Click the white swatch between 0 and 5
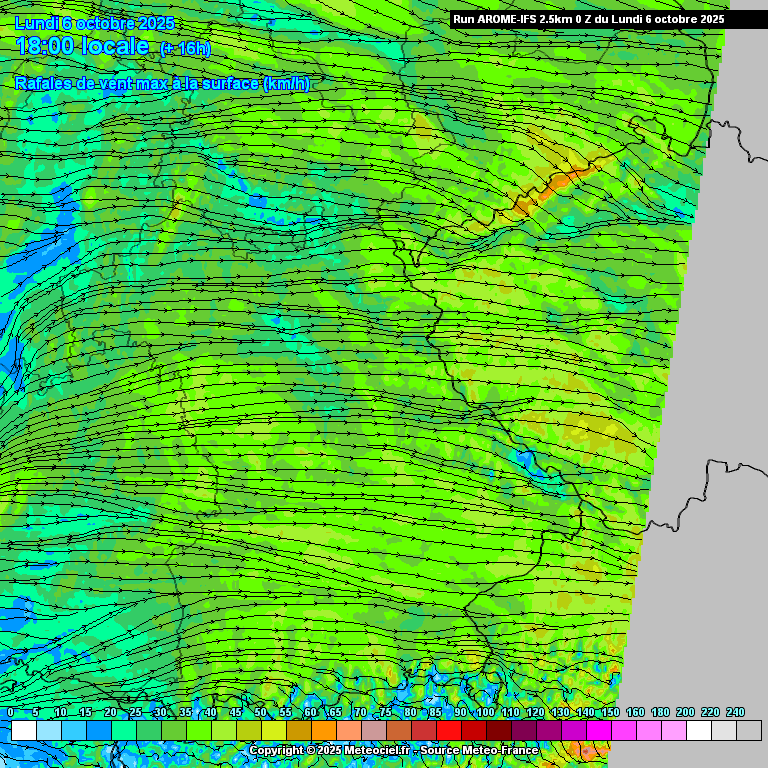768x768 pixels. click(23, 731)
